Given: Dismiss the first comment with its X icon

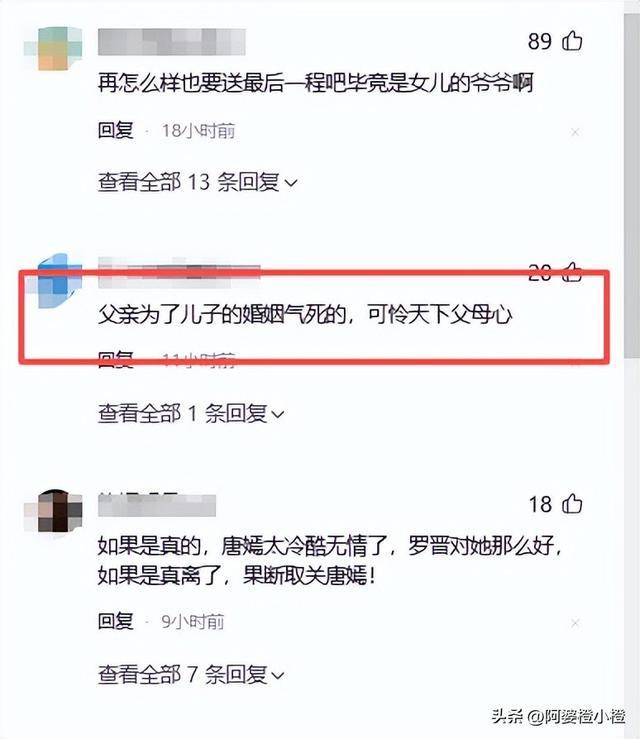Looking at the screenshot, I should [x=575, y=132].
